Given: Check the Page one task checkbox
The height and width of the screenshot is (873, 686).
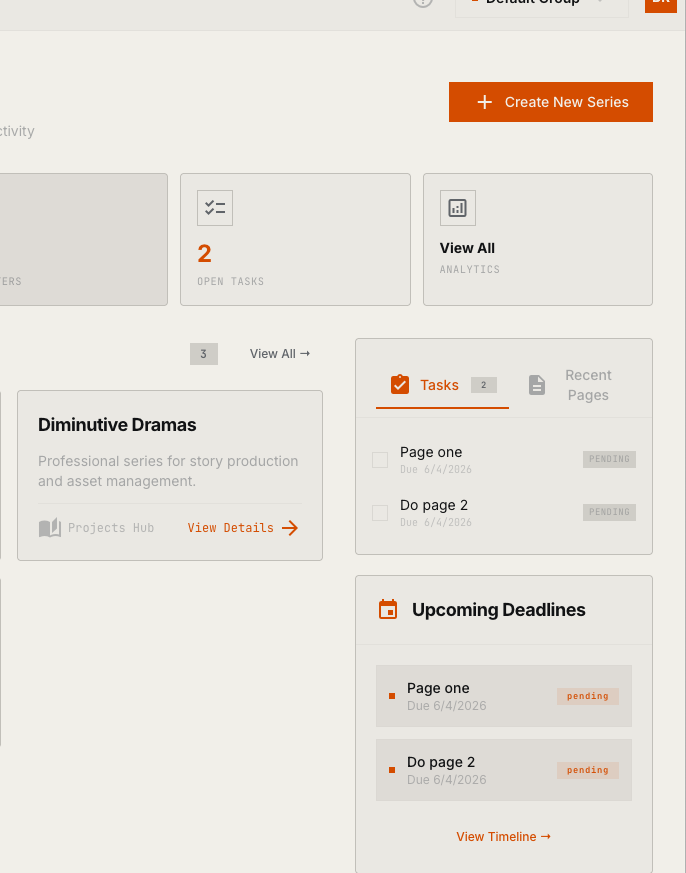Looking at the screenshot, I should click(380, 460).
